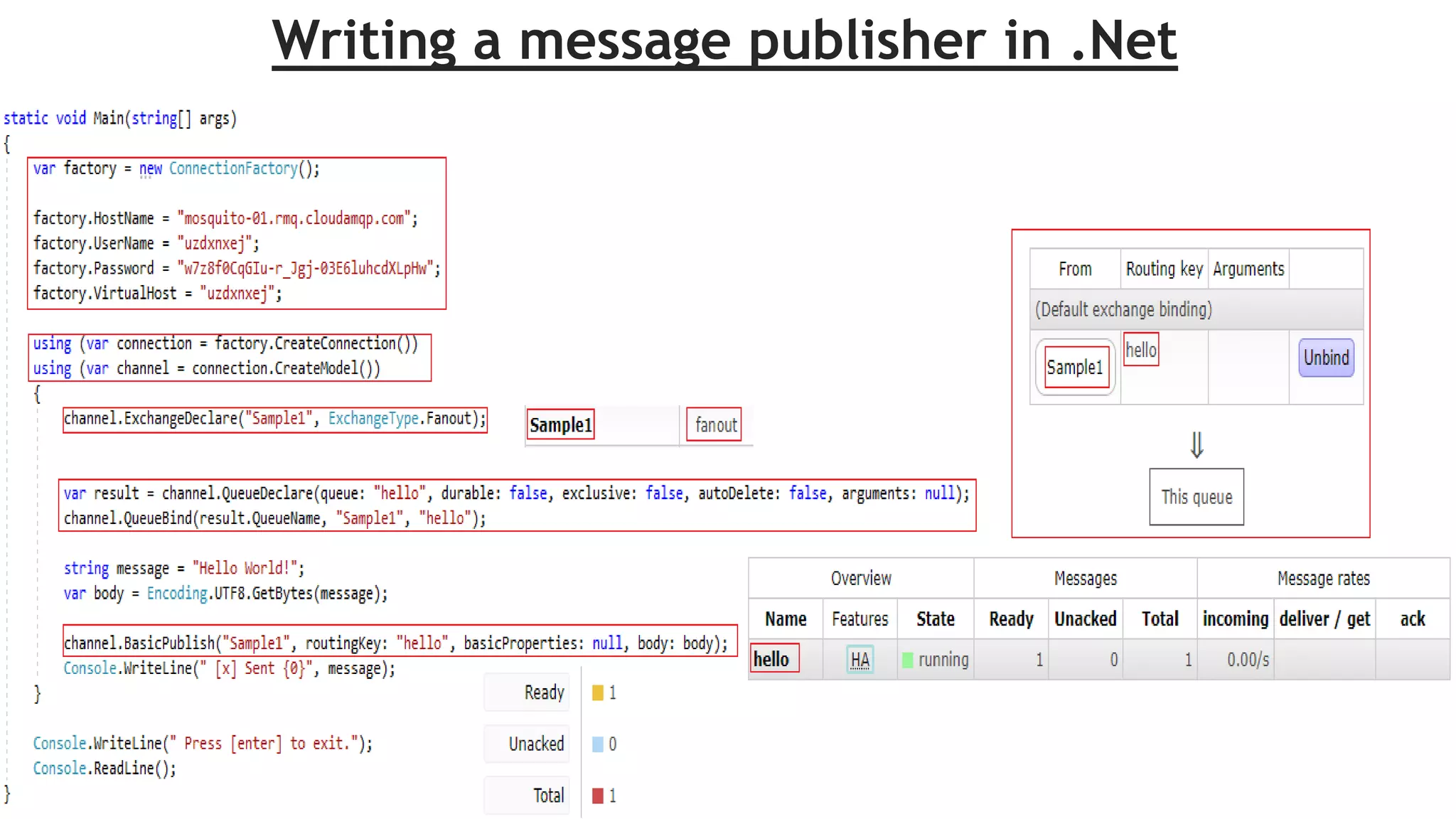Click the factory.UserName code line
1456x819 pixels.
[146, 243]
